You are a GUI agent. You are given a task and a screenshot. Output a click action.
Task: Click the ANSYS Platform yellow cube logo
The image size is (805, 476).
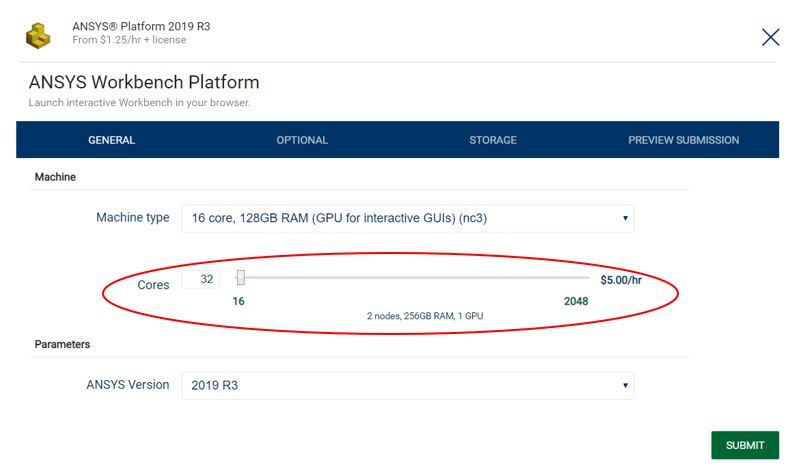38,35
